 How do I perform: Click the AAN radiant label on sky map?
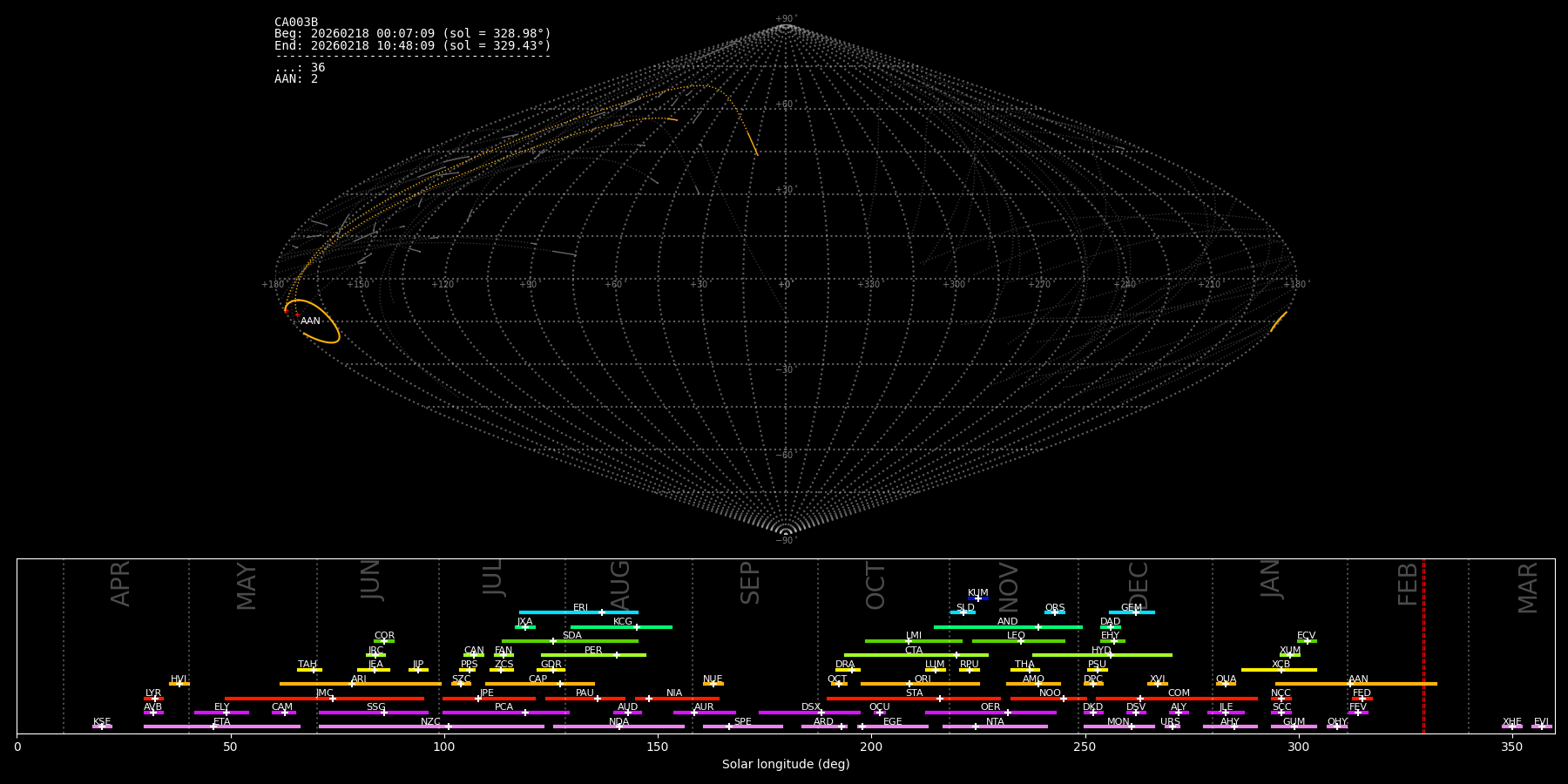pos(310,321)
